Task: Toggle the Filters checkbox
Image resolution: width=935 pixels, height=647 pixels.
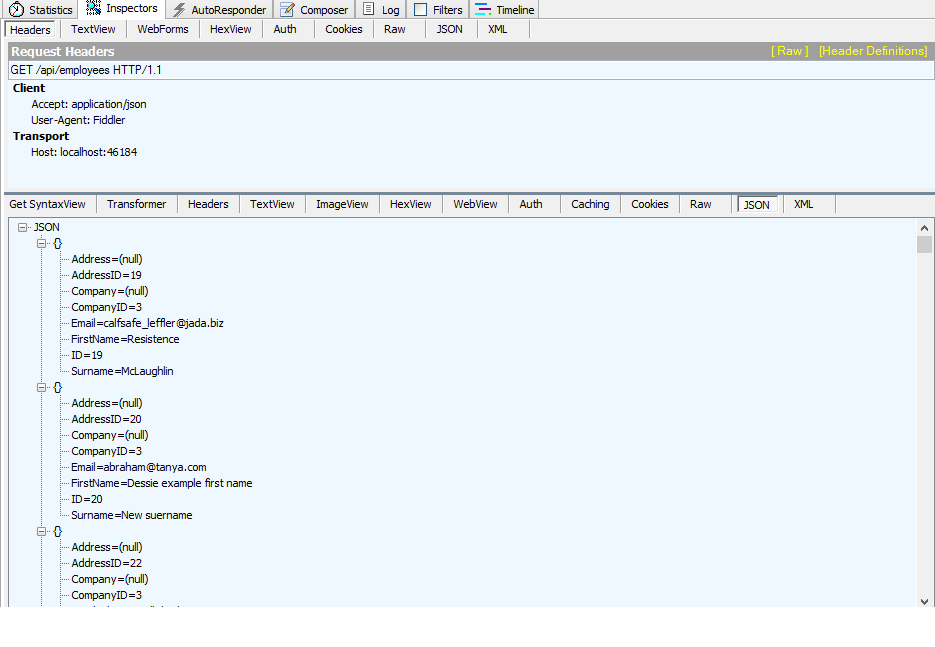Action: click(x=420, y=10)
